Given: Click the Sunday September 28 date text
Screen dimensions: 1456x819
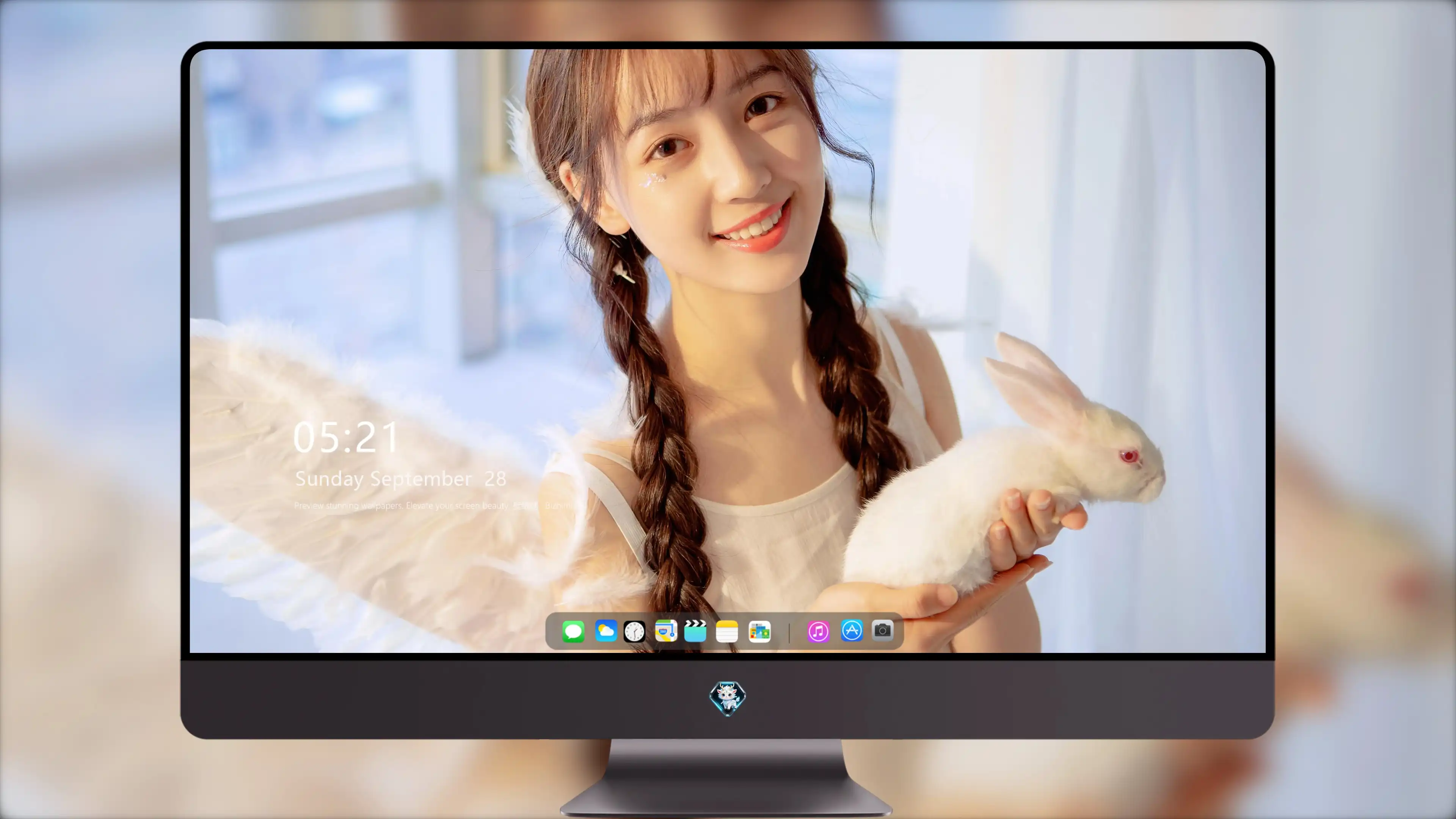Looking at the screenshot, I should [401, 479].
